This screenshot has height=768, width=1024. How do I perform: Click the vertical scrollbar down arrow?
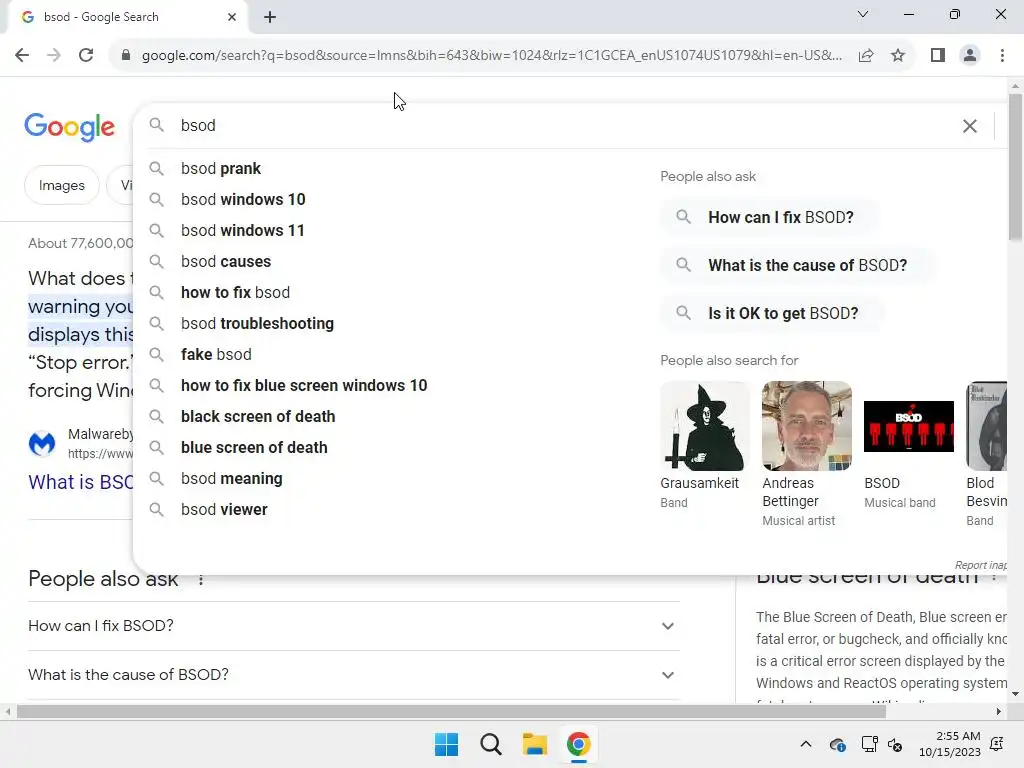pyautogui.click(x=1015, y=694)
